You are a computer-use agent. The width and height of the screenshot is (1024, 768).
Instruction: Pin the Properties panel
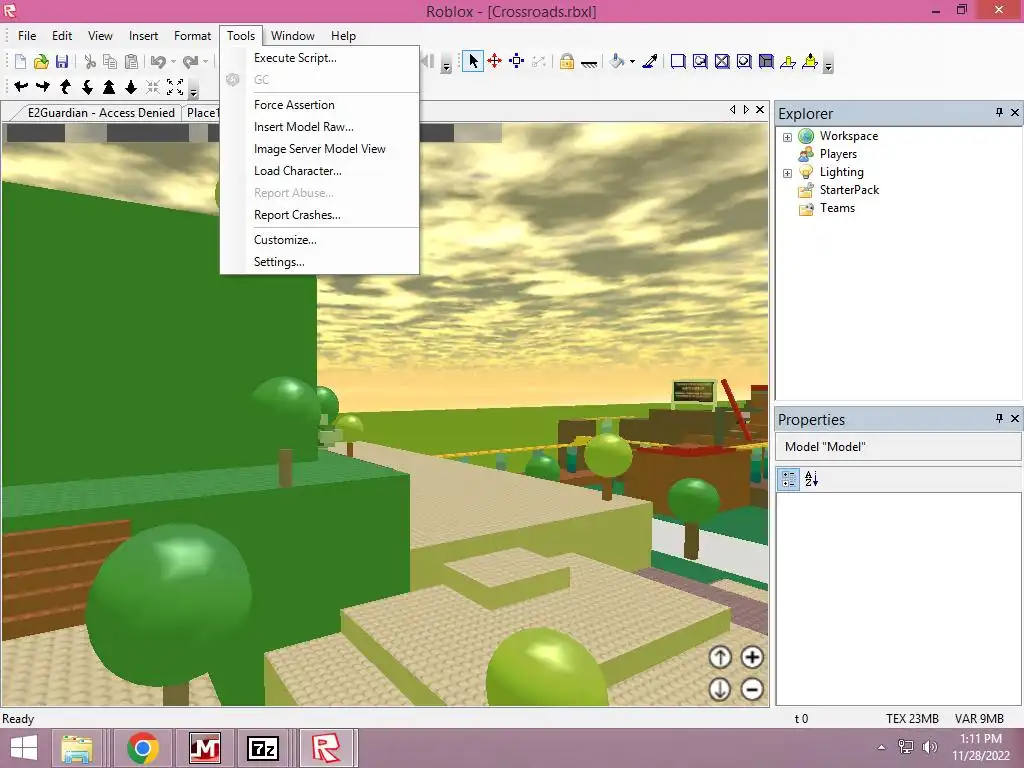pos(999,419)
